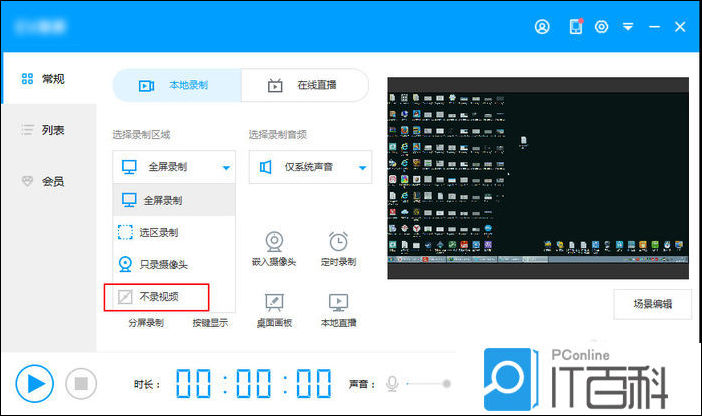Click 分屏录制 label
Screen dimensions: 702x416
146,323
